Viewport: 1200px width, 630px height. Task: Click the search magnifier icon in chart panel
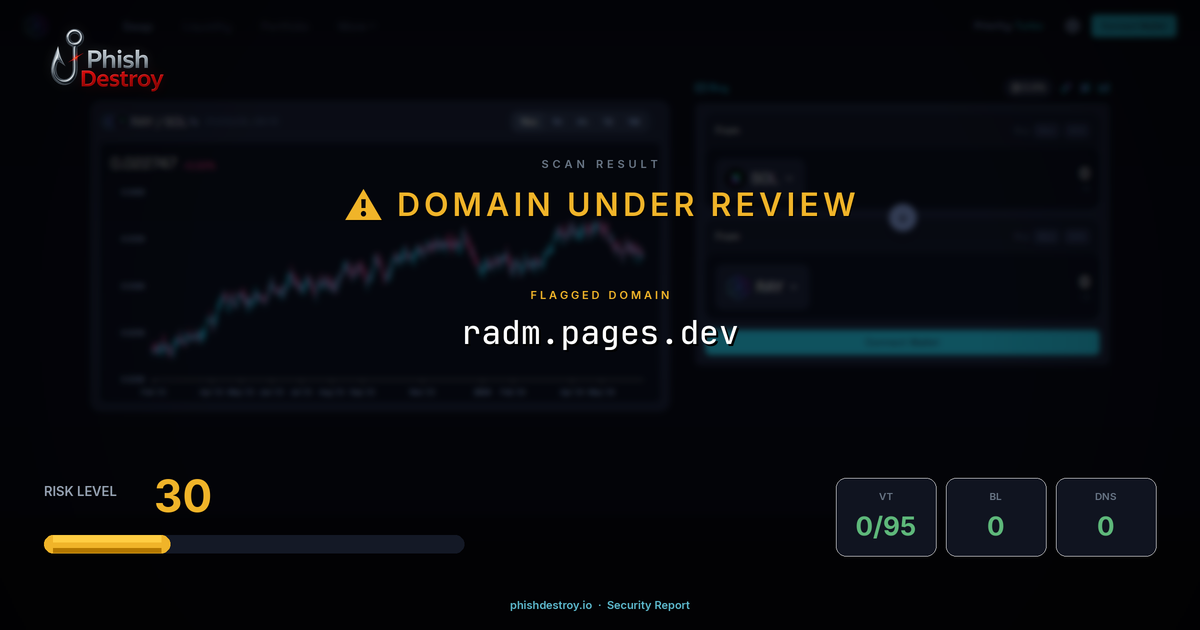(x=108, y=121)
